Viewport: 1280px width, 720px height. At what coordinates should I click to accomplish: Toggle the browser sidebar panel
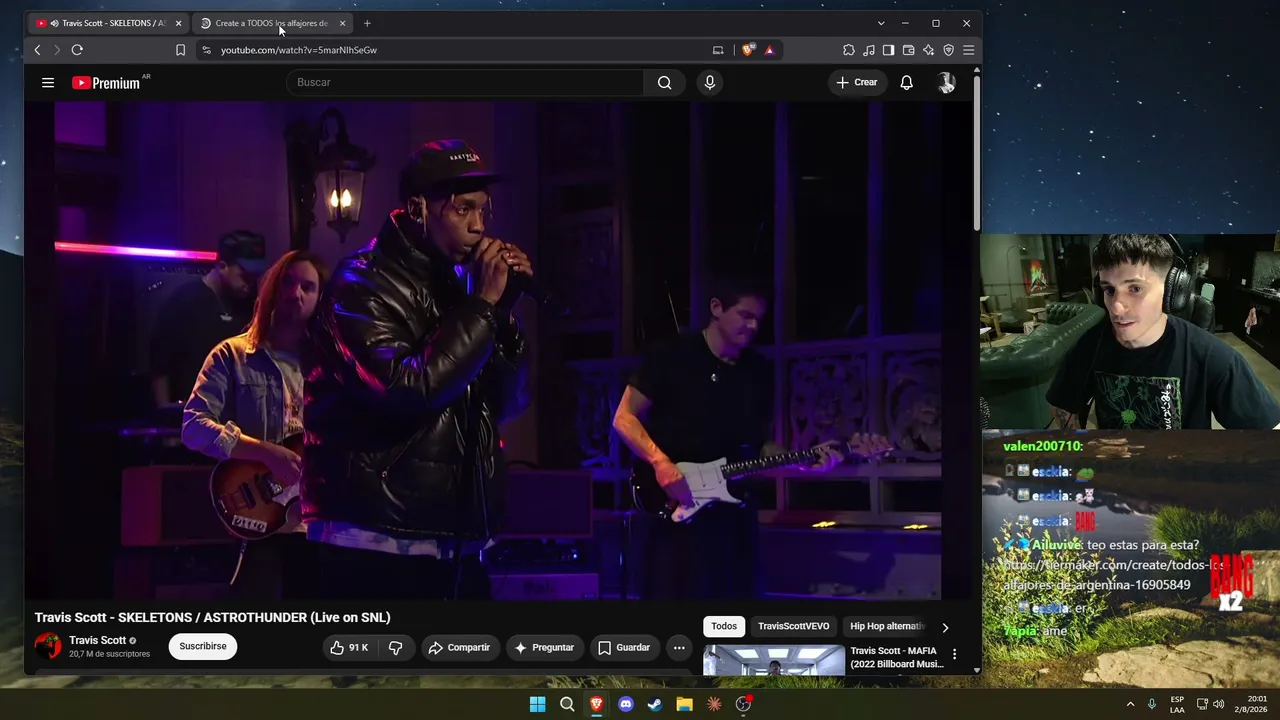point(888,50)
